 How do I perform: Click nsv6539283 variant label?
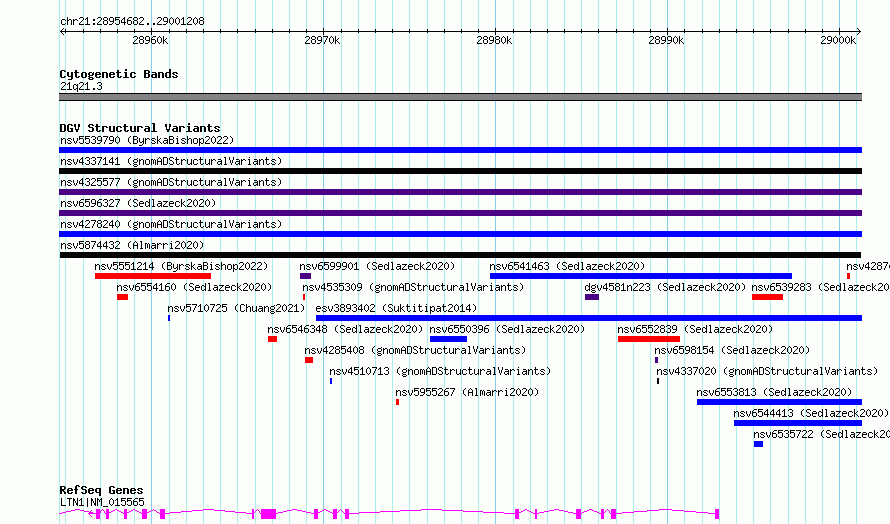(820, 287)
